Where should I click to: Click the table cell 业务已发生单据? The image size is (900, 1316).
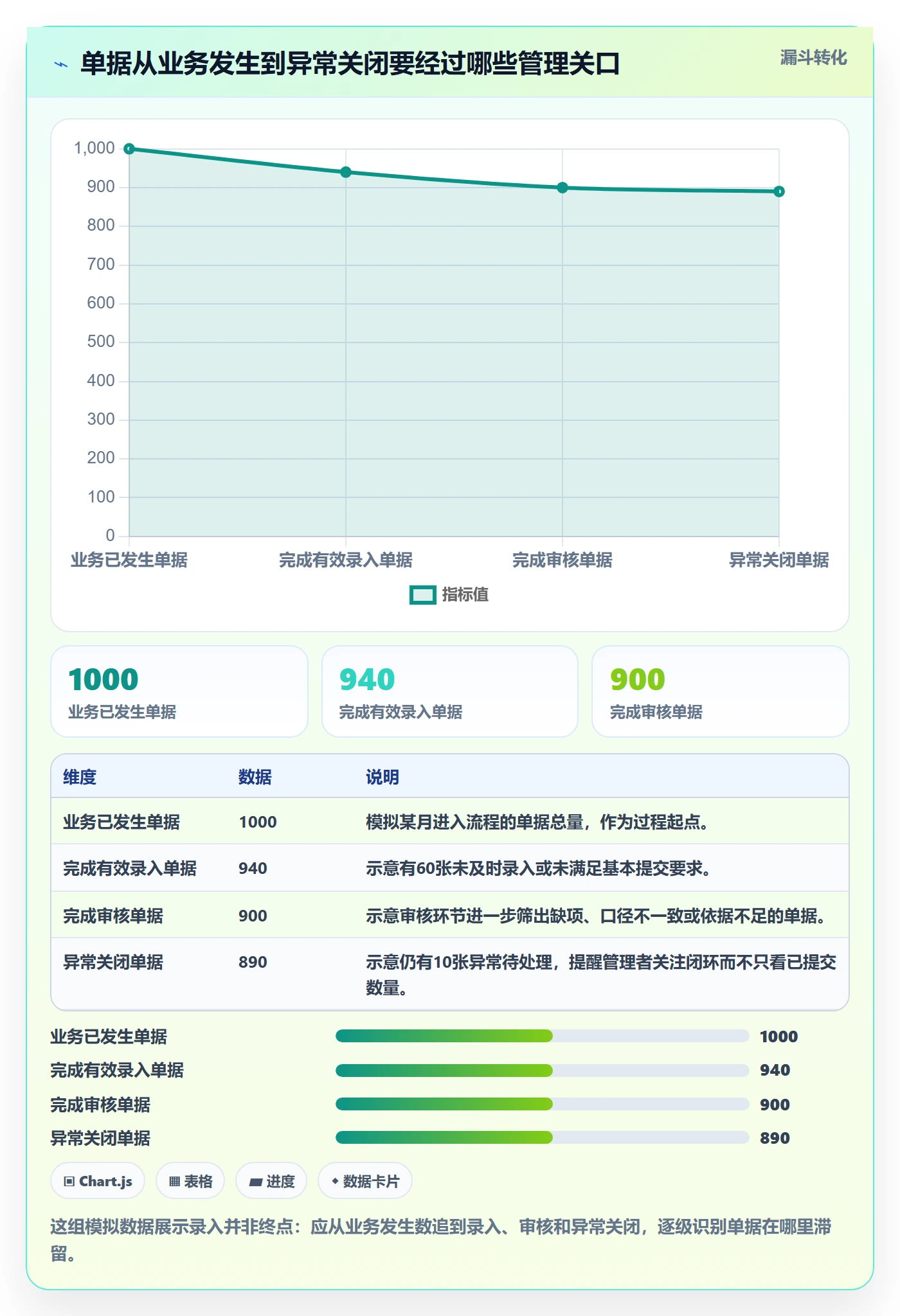(x=122, y=822)
